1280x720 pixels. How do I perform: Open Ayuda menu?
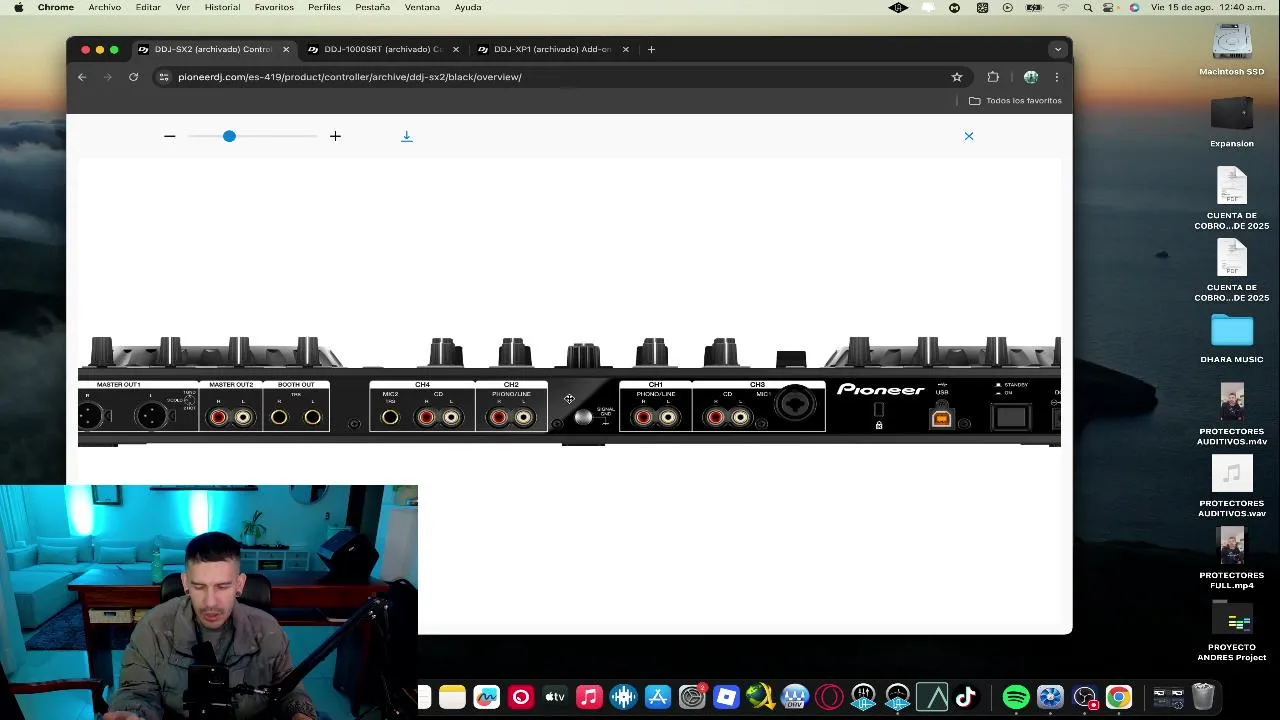point(468,7)
